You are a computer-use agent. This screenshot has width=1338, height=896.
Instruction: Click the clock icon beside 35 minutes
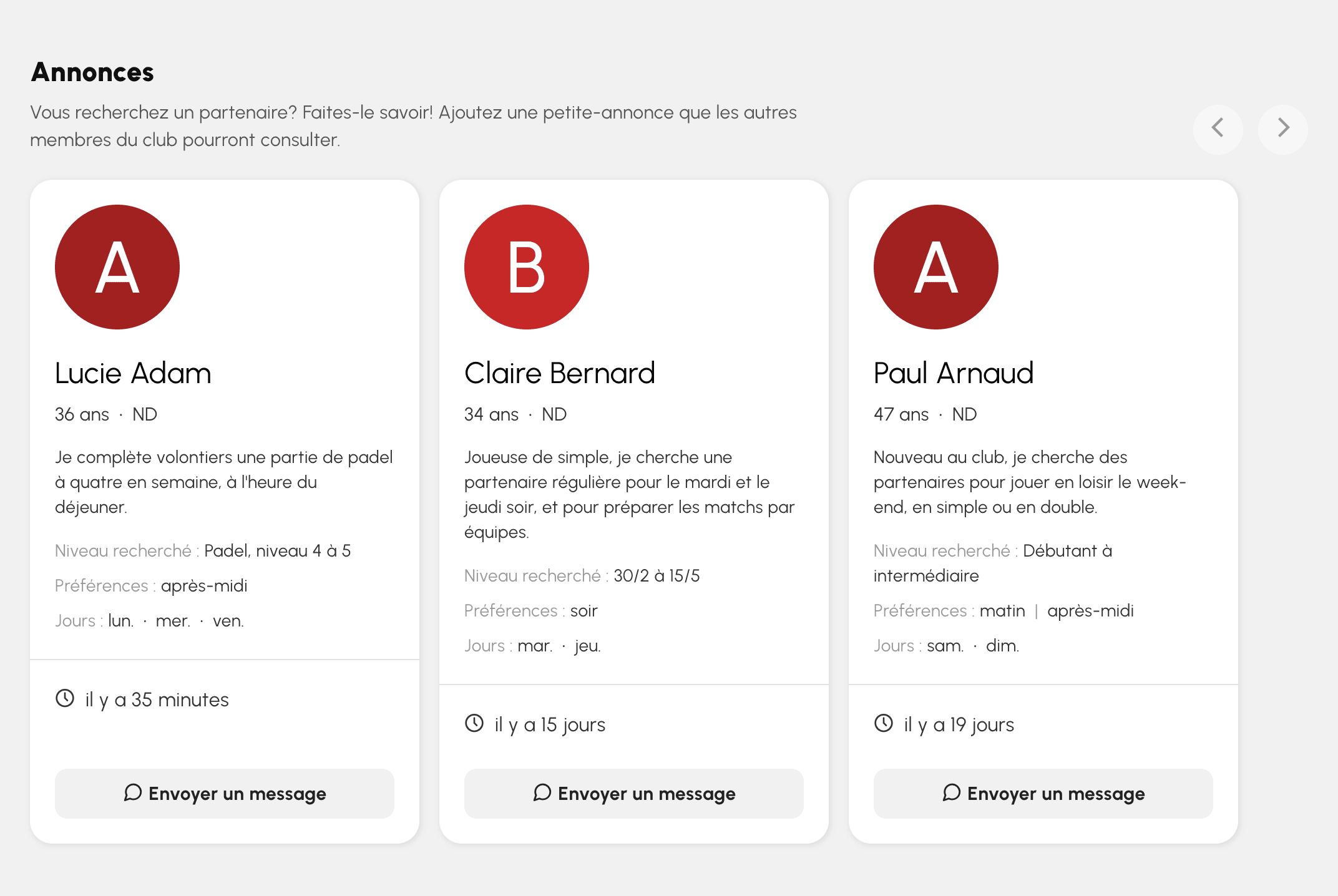pos(65,698)
